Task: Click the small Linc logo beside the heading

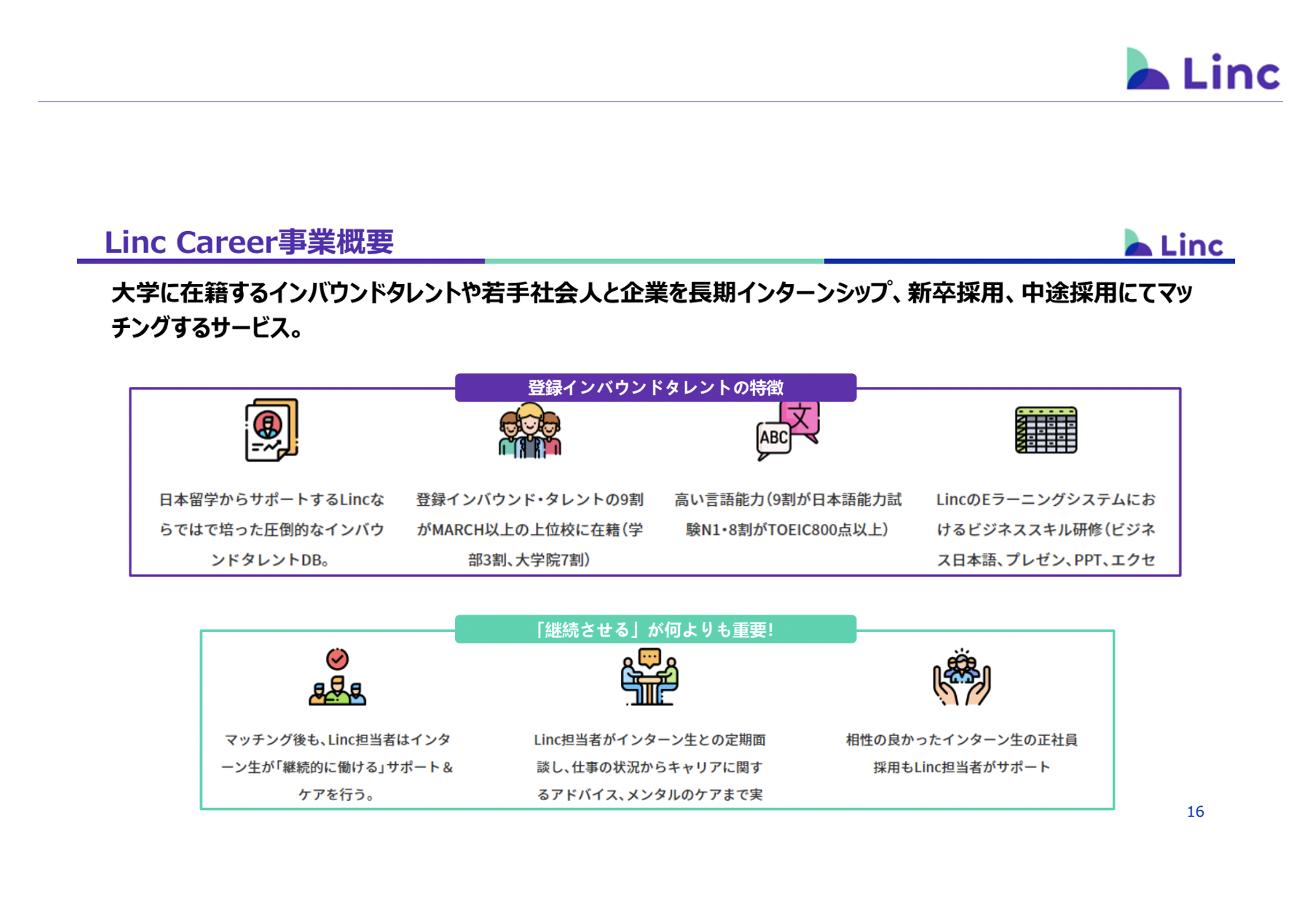Action: point(1173,243)
